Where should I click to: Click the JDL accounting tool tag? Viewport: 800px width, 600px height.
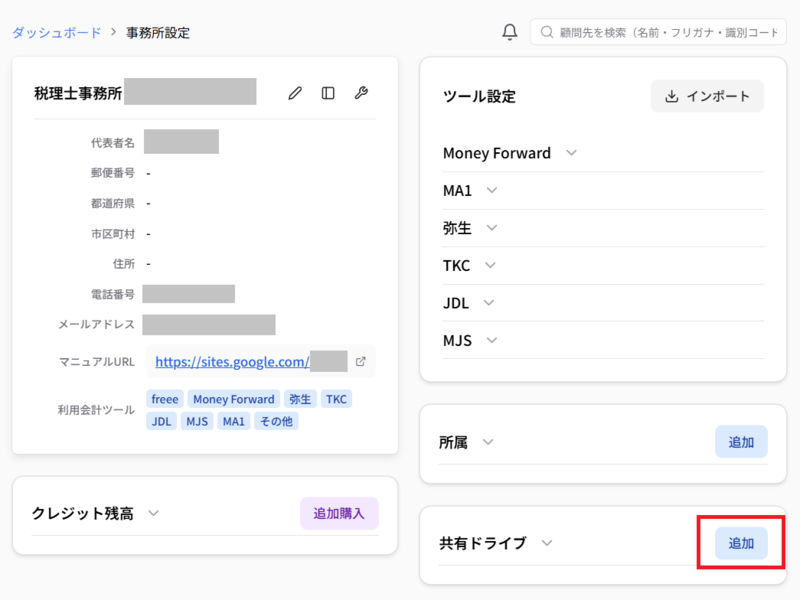[161, 421]
